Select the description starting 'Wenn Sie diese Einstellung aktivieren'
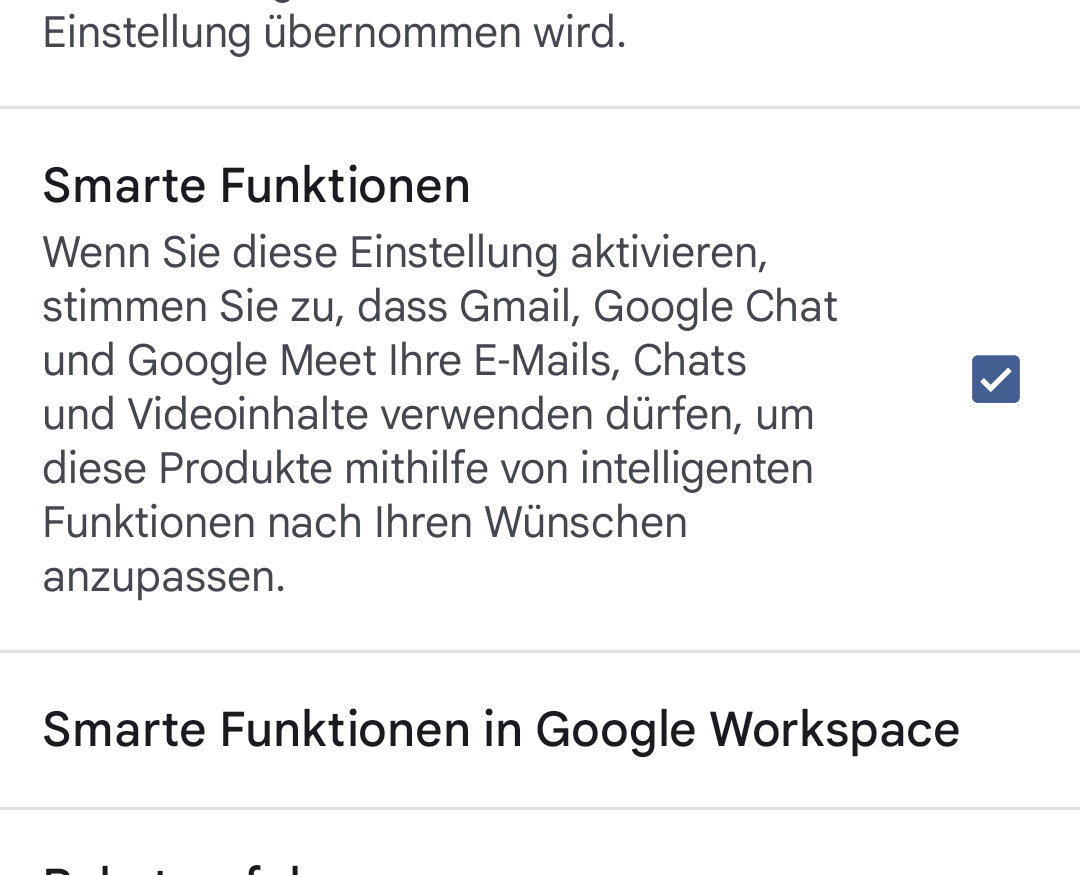Image resolution: width=1080 pixels, height=875 pixels. click(x=439, y=415)
